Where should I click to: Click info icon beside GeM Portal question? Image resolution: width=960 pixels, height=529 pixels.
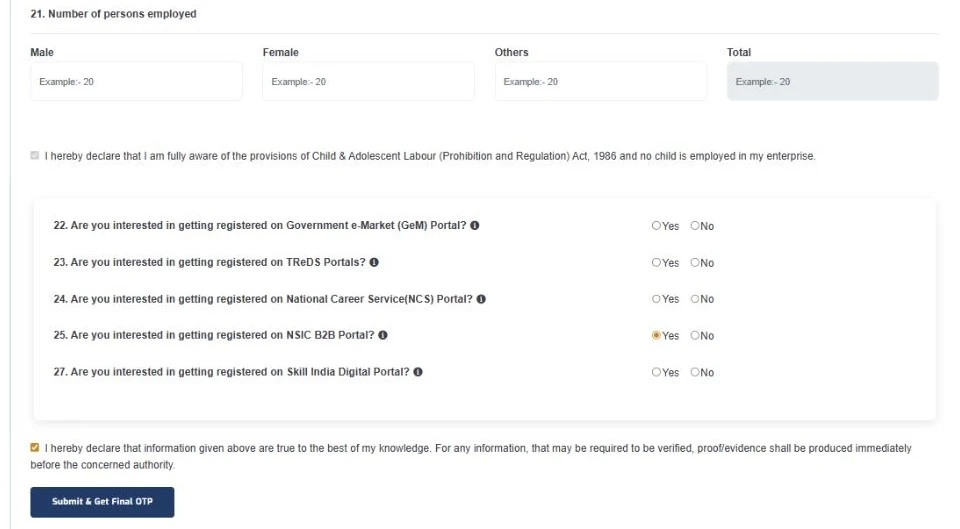[x=475, y=226]
